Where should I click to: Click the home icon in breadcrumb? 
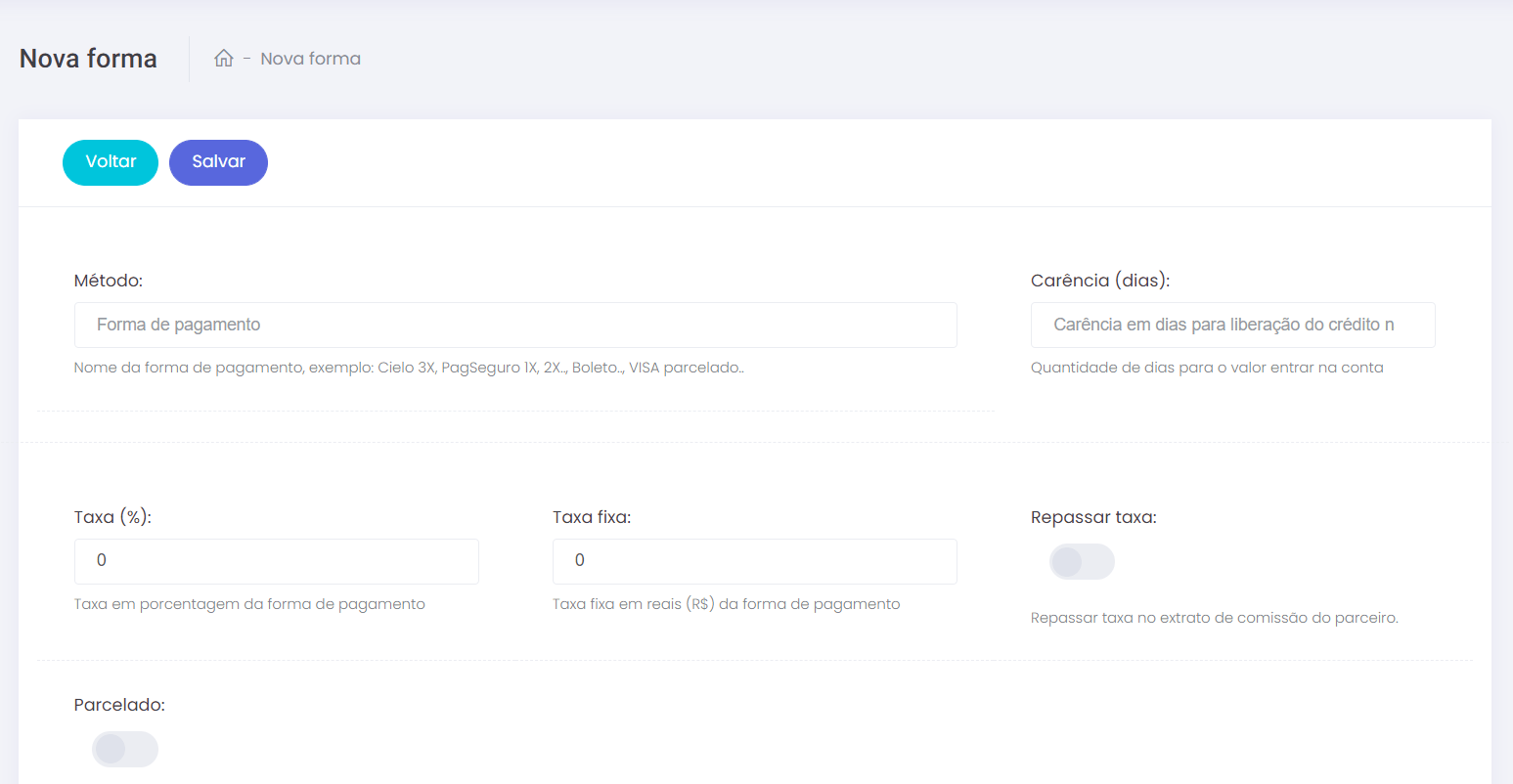(x=224, y=59)
